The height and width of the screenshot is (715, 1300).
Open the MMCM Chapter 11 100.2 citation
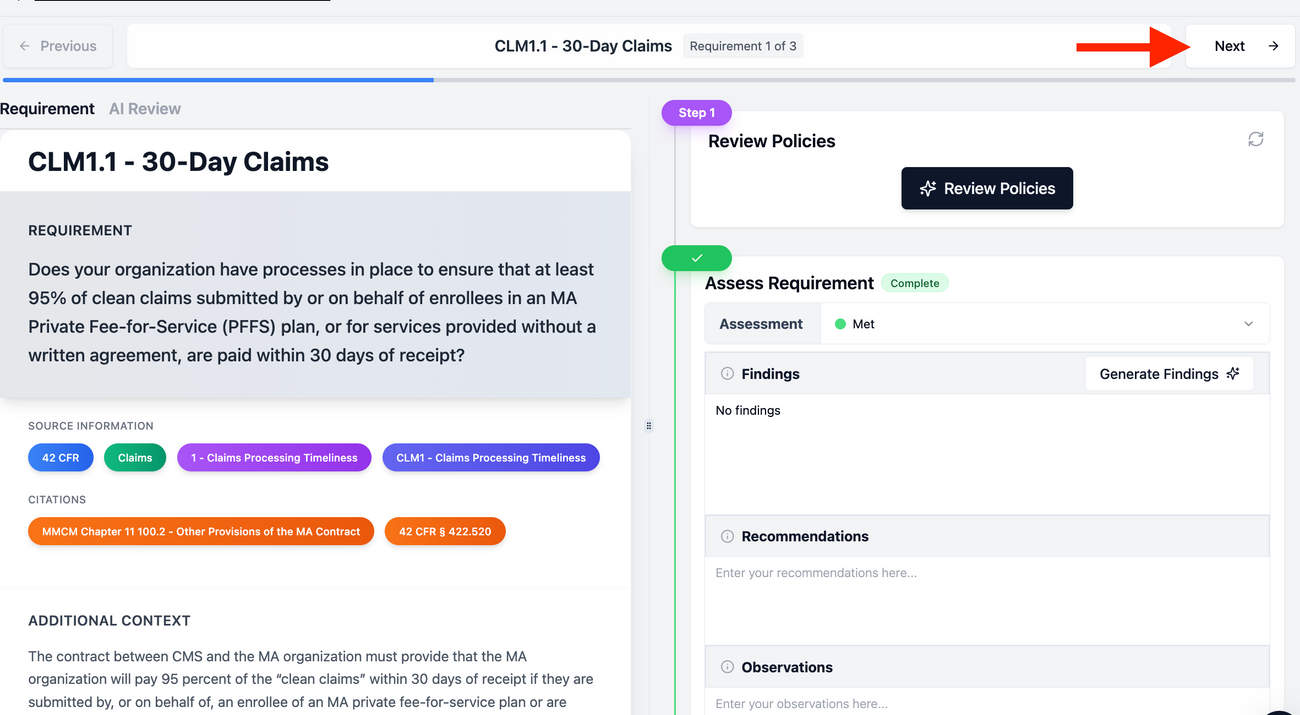[200, 531]
